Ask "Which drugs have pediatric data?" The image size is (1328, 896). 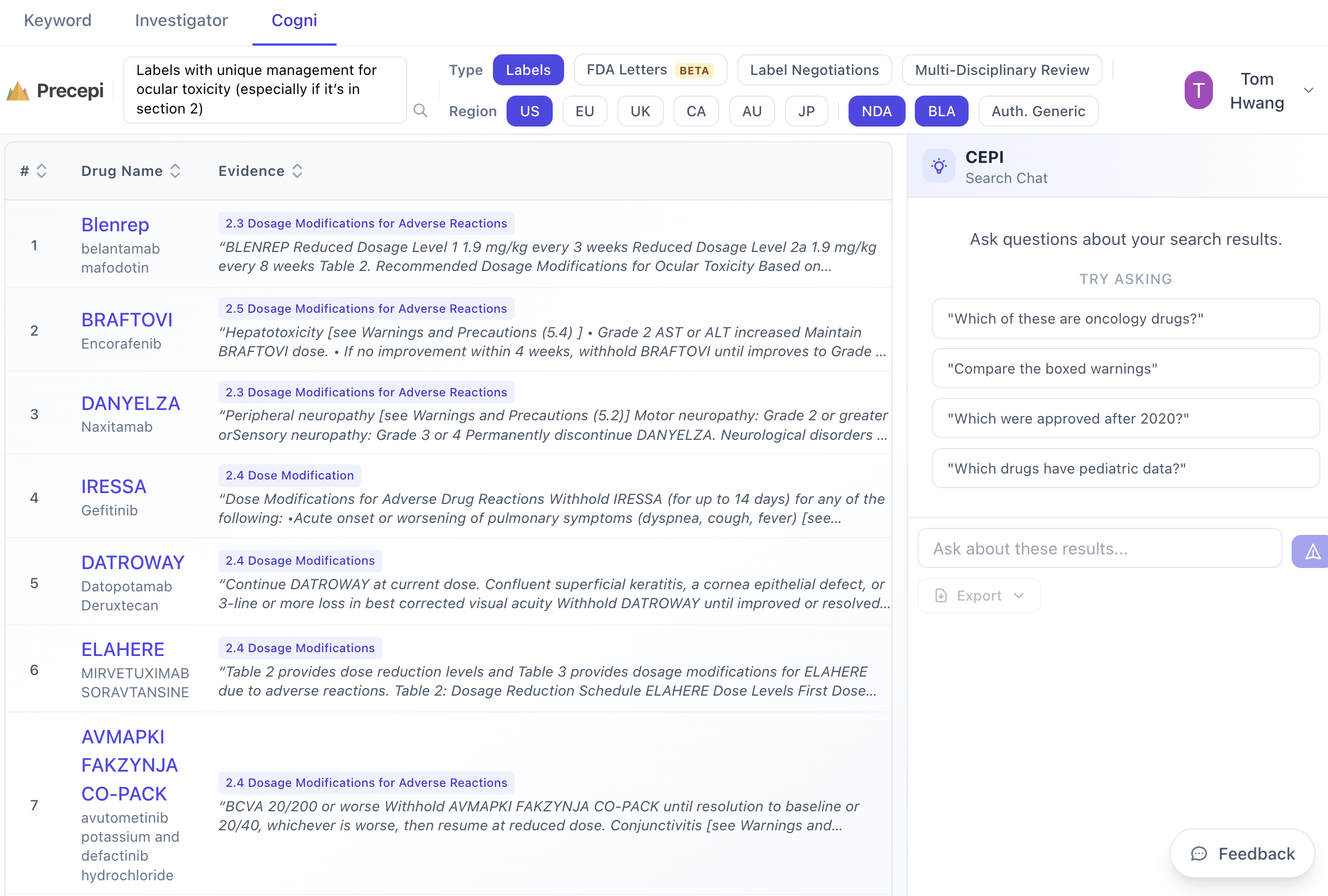pyautogui.click(x=1125, y=469)
